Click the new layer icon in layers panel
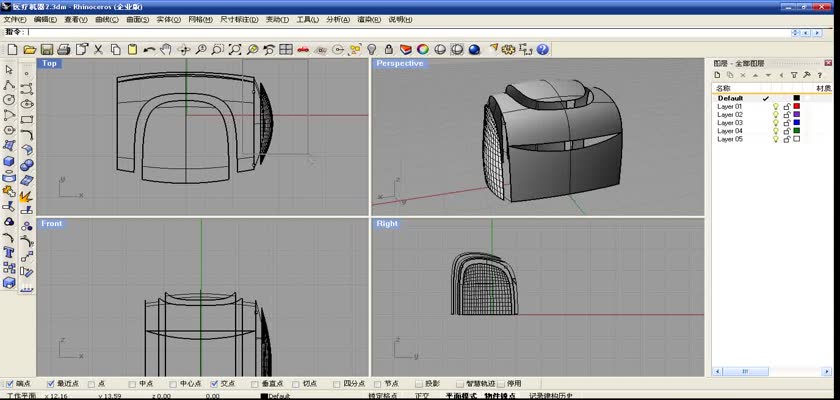Viewport: 840px width, 400px height. click(719, 75)
